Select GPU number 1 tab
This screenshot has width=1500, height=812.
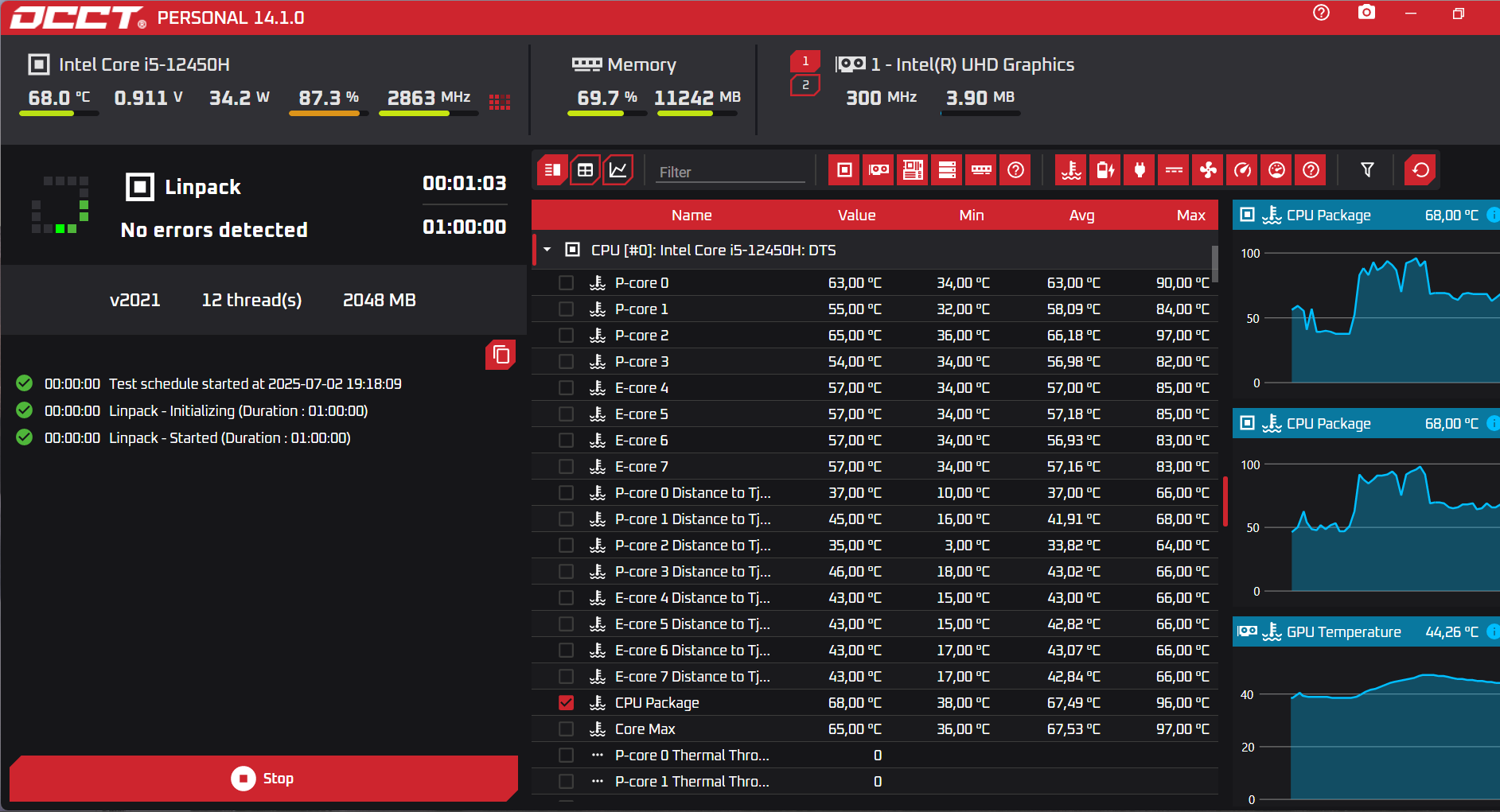[x=805, y=61]
